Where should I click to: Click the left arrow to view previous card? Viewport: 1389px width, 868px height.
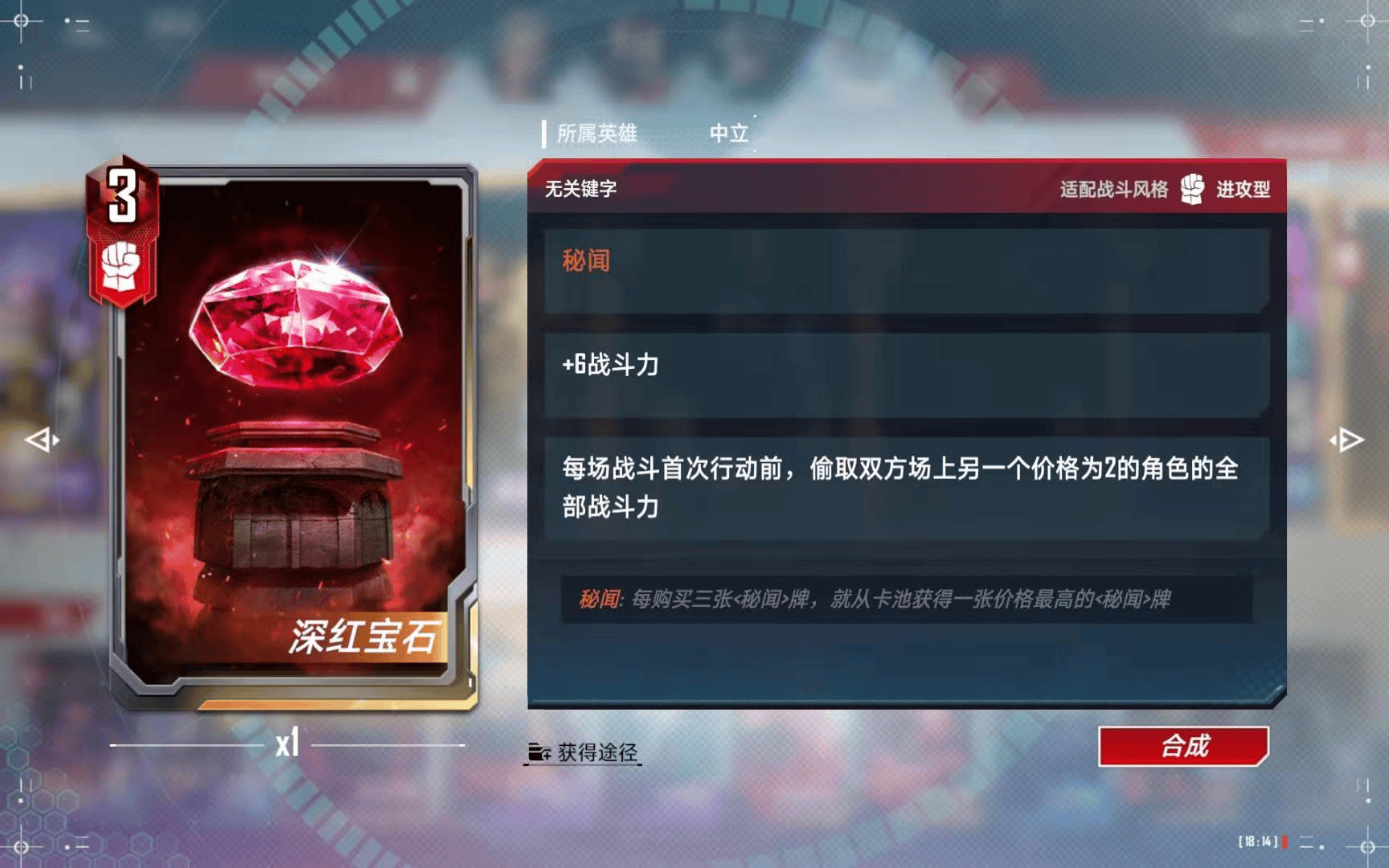[x=42, y=440]
